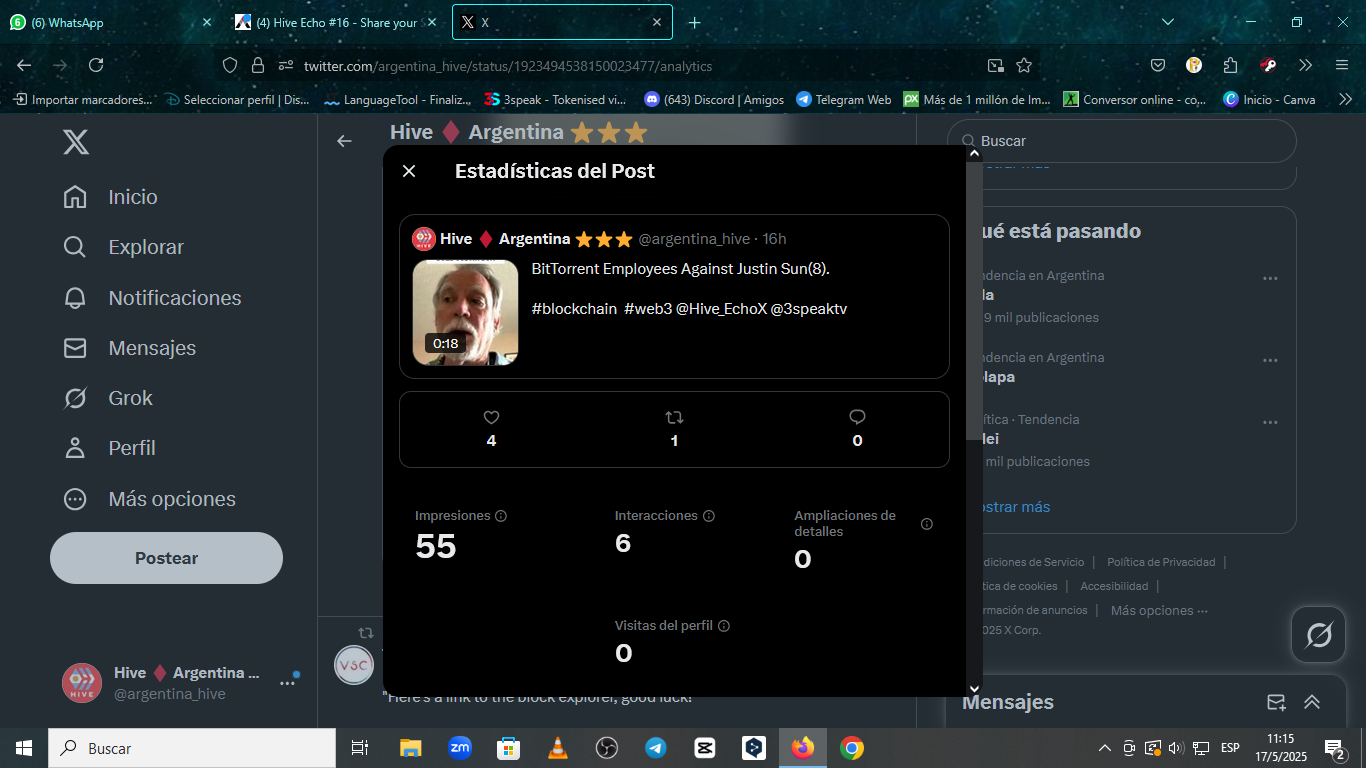The height and width of the screenshot is (768, 1366).
Task: Open Telegram from the taskbar
Action: 656,748
